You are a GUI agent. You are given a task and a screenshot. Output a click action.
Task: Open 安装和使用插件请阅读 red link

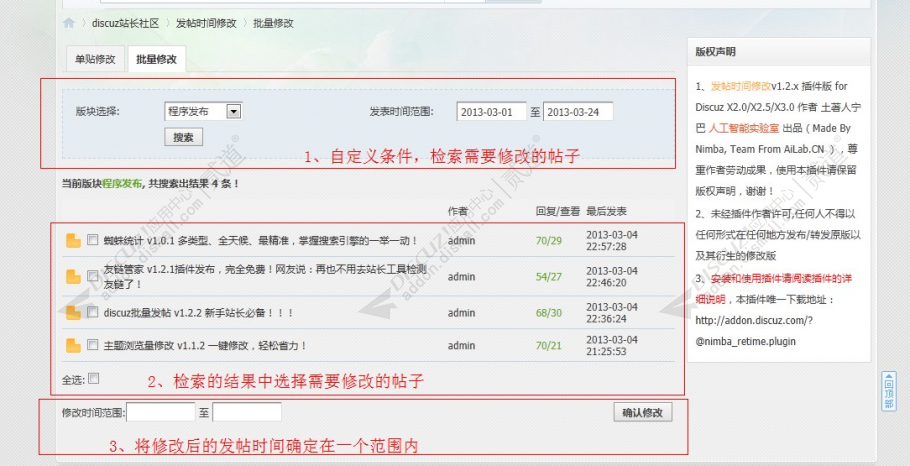[x=774, y=289]
